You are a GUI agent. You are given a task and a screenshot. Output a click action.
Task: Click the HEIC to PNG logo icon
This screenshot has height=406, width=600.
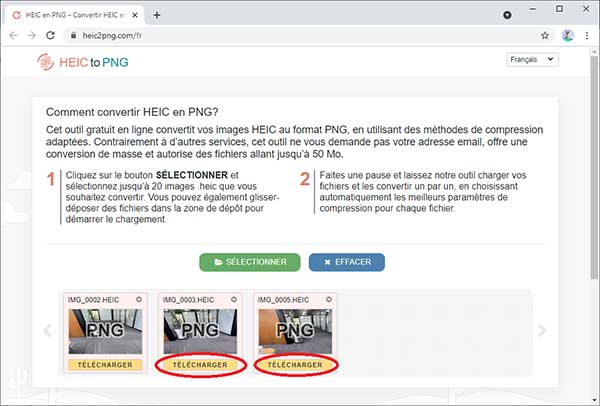tap(46, 62)
